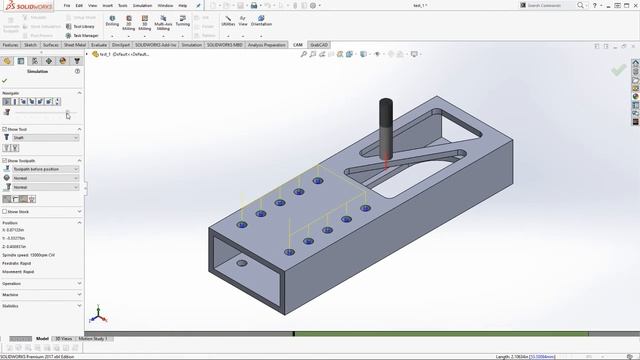Click the green simulation progress bar
Image resolution: width=640 pixels, height=360 pixels.
tap(441, 334)
